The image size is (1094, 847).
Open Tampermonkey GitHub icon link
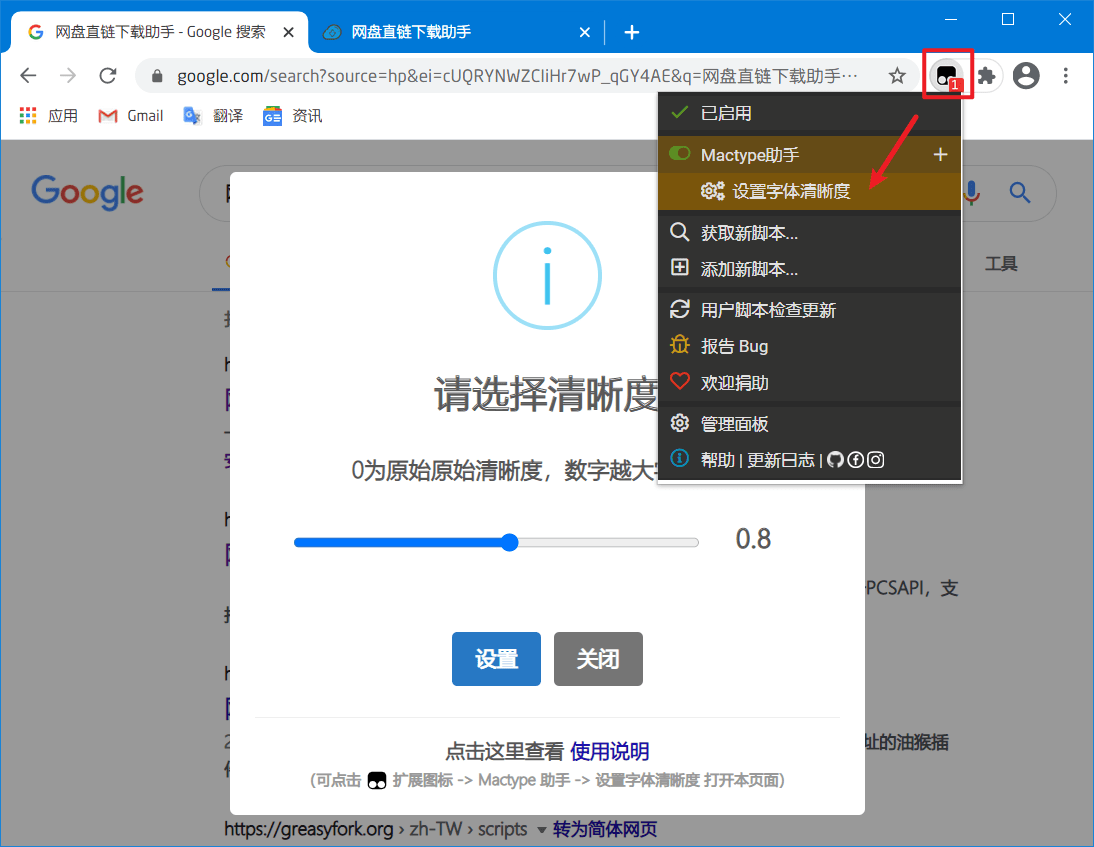click(836, 460)
